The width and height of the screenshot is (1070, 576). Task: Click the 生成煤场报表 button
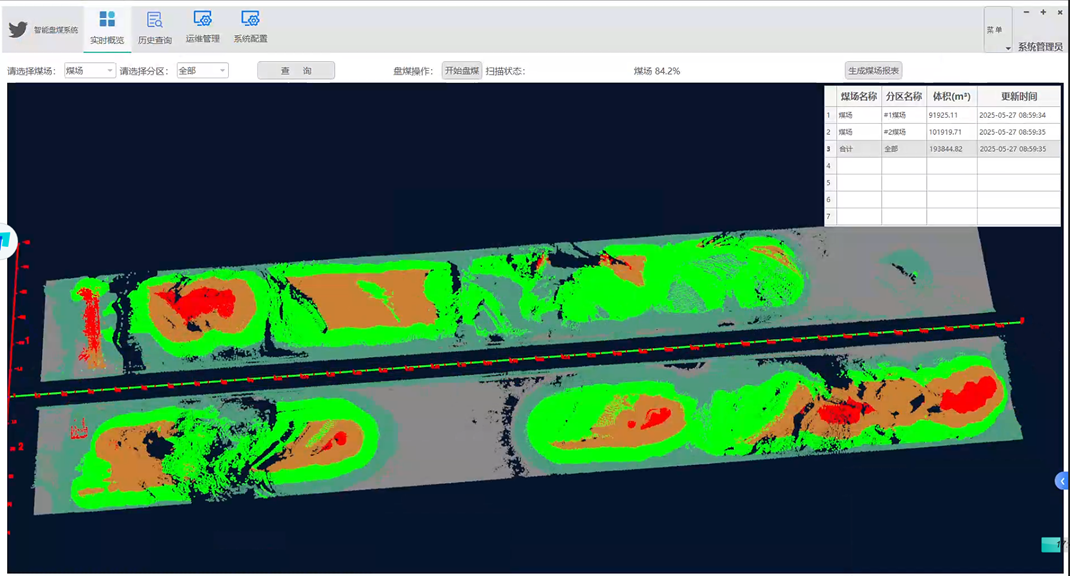click(x=874, y=71)
